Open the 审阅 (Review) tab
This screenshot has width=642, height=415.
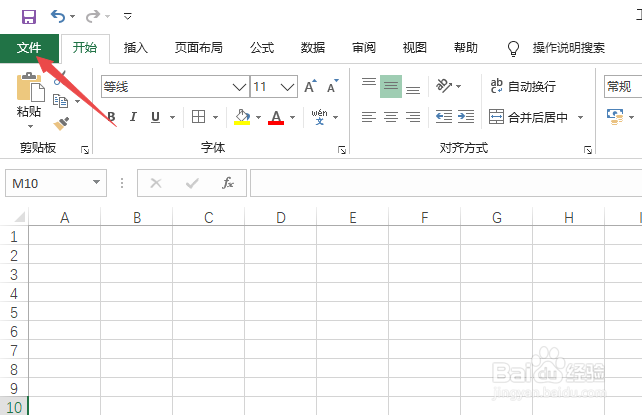click(x=364, y=48)
